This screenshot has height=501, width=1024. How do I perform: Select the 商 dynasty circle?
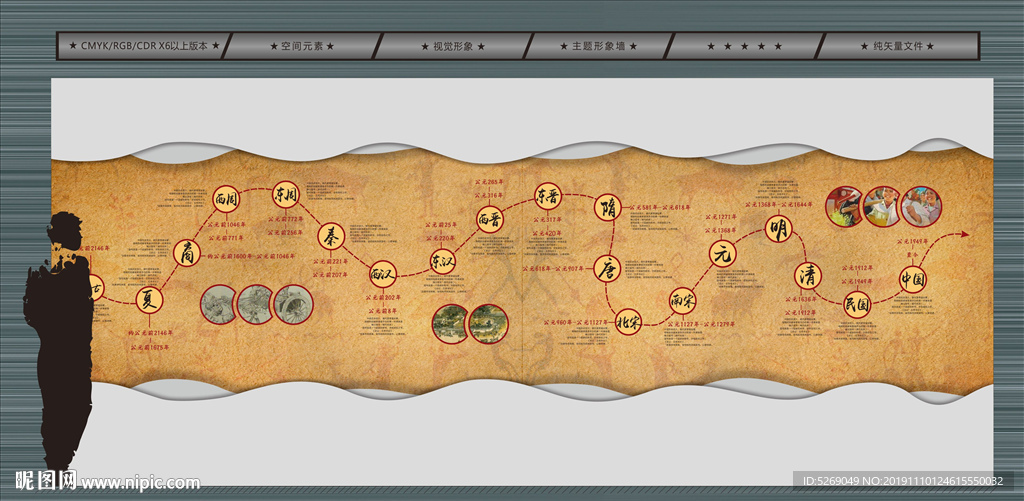click(x=187, y=253)
